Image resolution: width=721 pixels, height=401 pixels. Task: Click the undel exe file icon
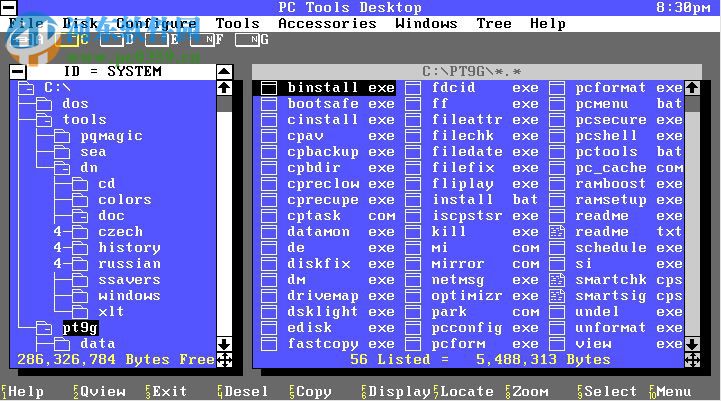(557, 312)
